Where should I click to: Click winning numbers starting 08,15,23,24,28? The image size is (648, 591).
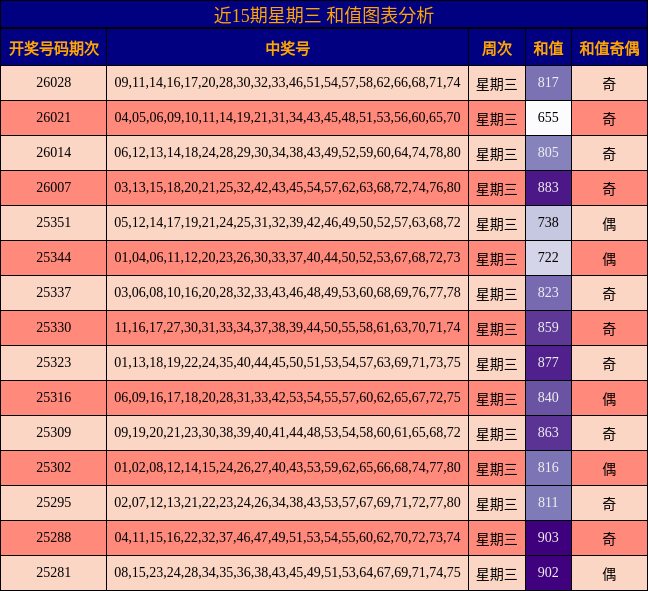point(287,573)
